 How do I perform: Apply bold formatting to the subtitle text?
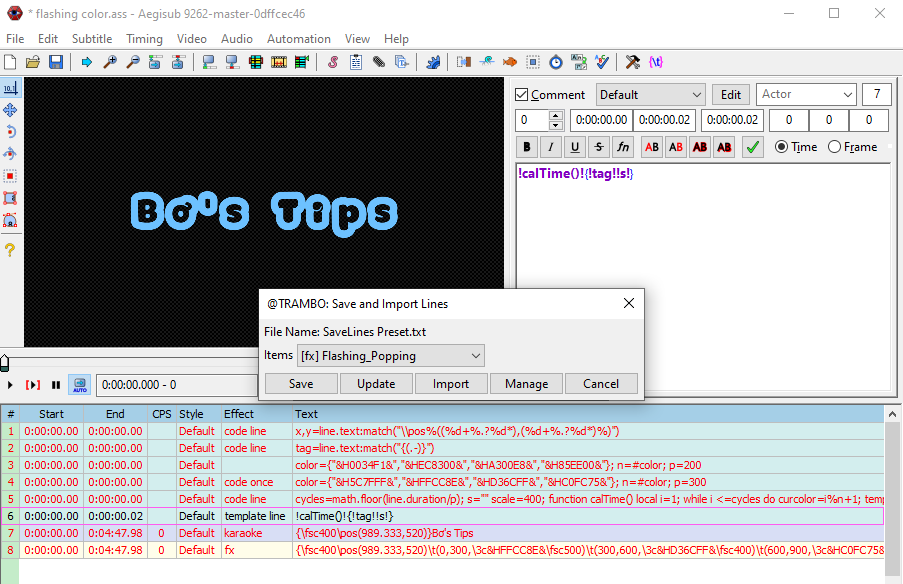(526, 146)
